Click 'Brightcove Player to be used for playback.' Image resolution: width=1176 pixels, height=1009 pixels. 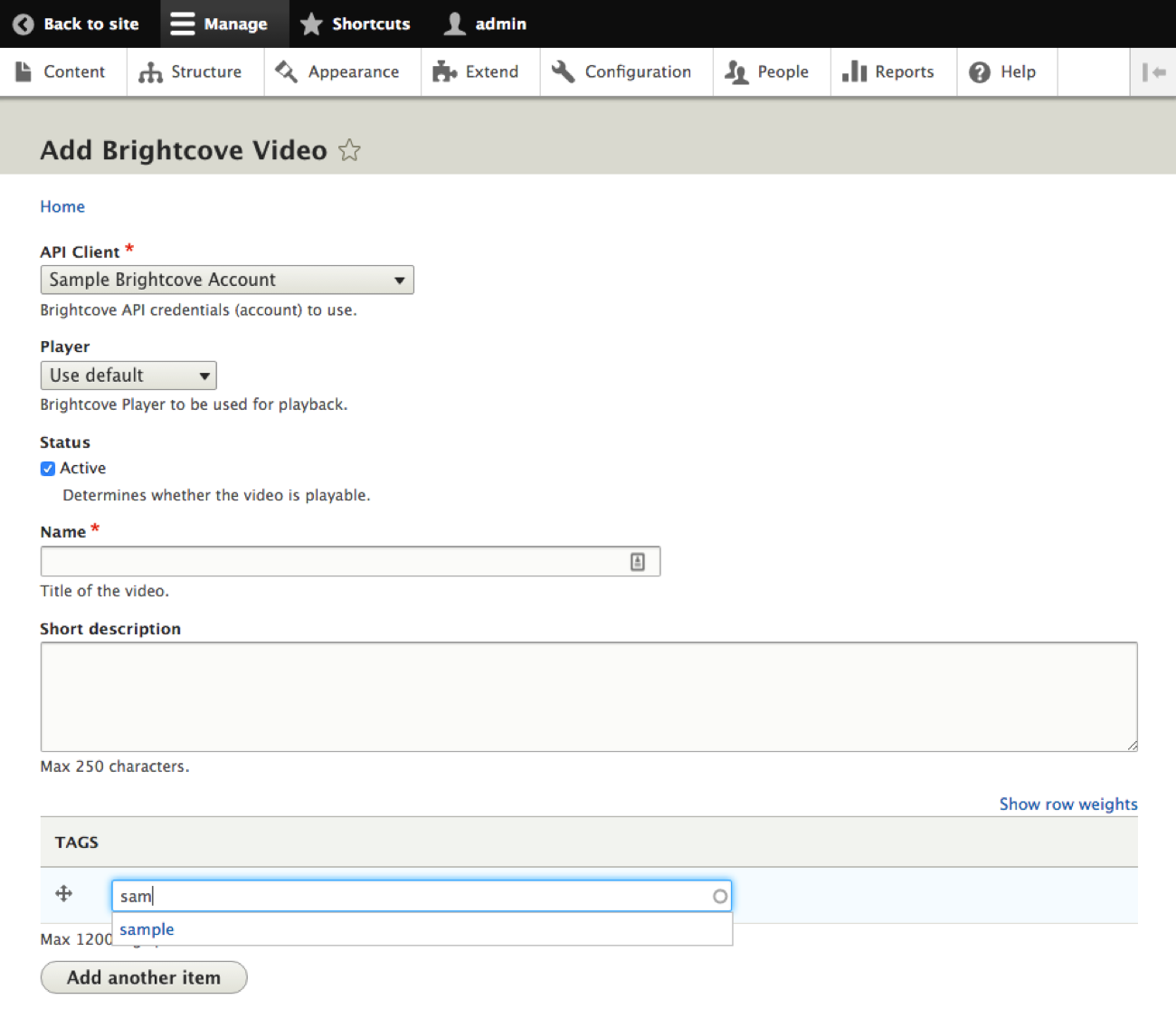(194, 405)
